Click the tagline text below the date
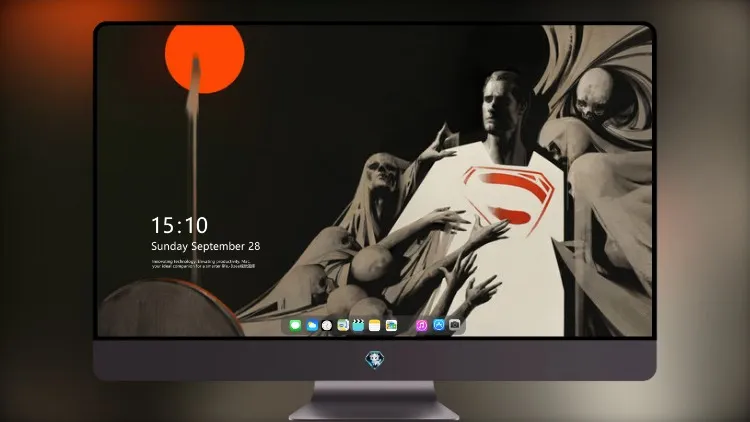 (203, 264)
